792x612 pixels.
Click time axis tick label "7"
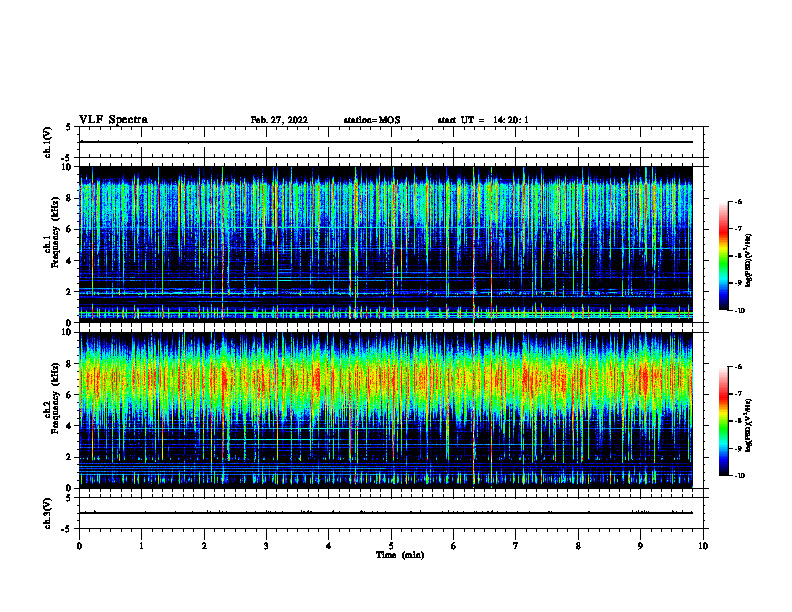(x=516, y=546)
